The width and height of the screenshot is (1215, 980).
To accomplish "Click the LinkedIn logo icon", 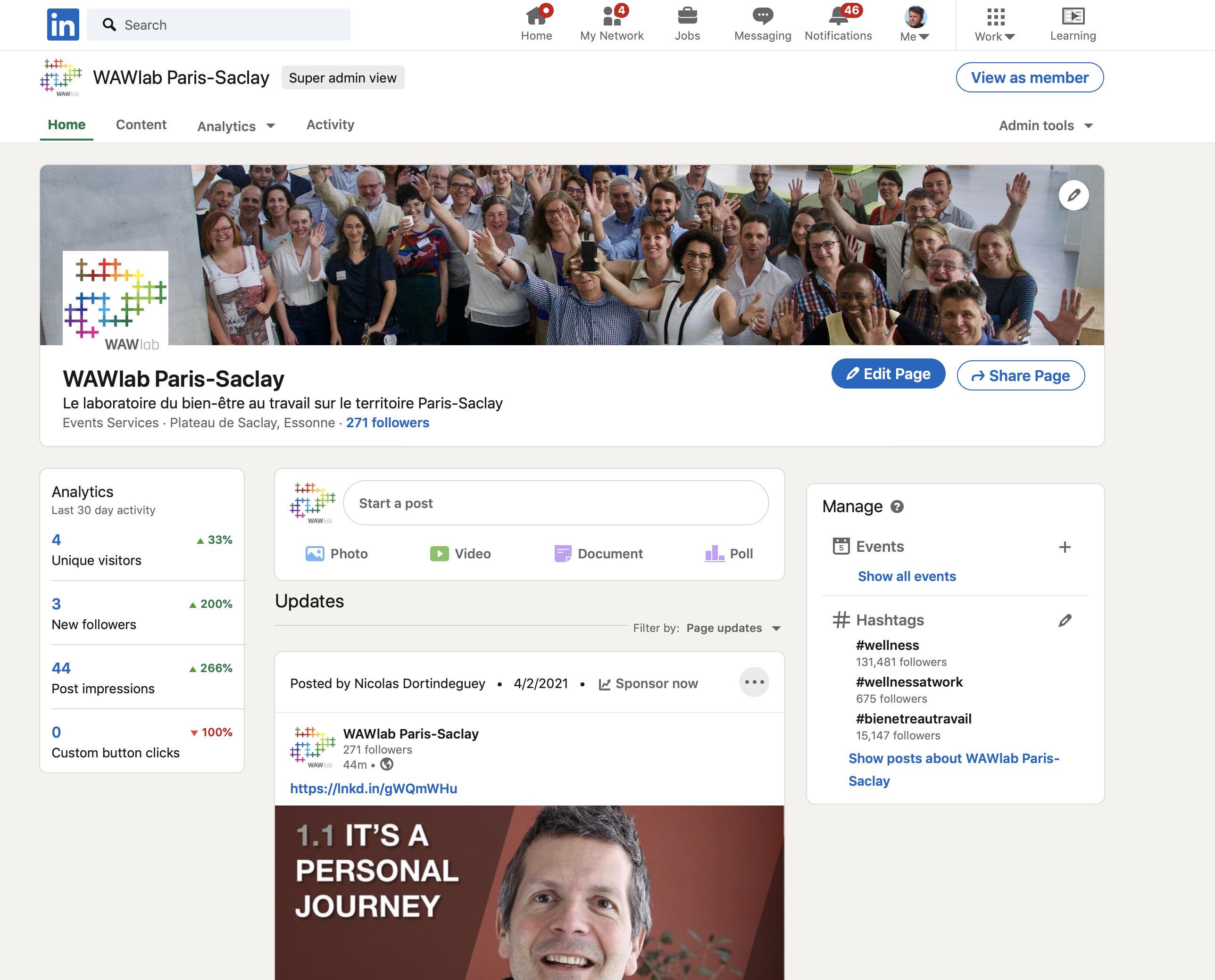I will click(63, 25).
